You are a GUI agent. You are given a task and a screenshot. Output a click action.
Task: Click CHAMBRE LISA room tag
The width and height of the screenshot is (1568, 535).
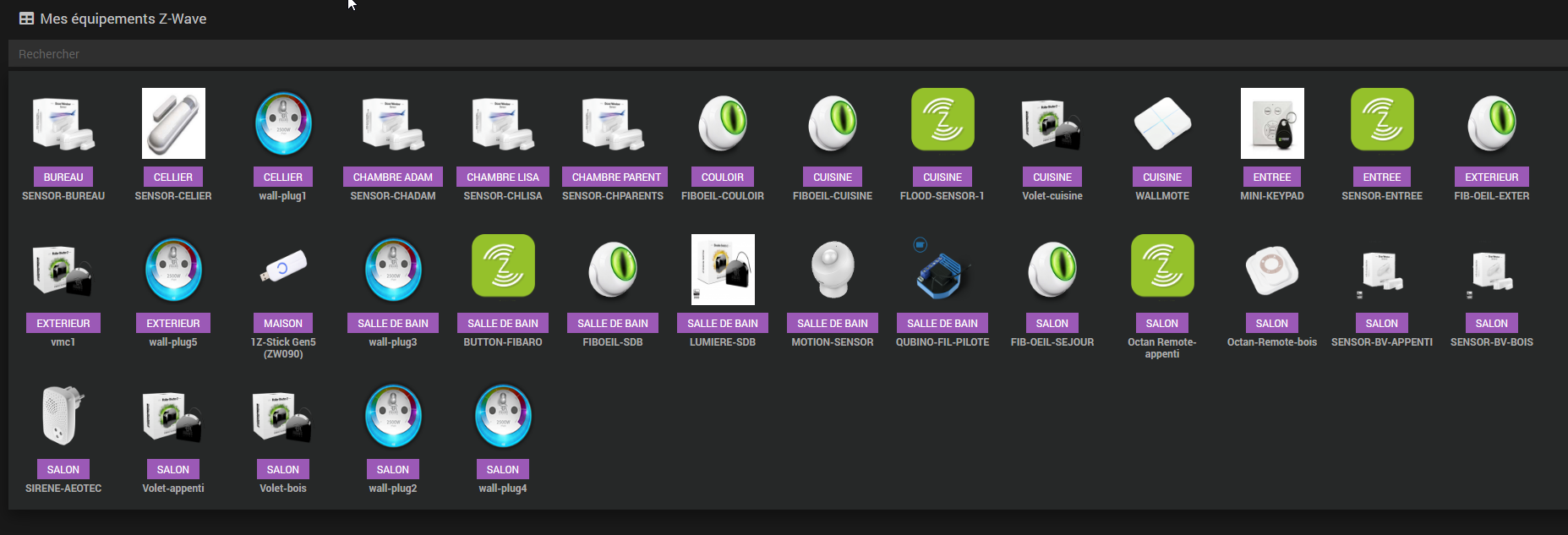pyautogui.click(x=503, y=177)
